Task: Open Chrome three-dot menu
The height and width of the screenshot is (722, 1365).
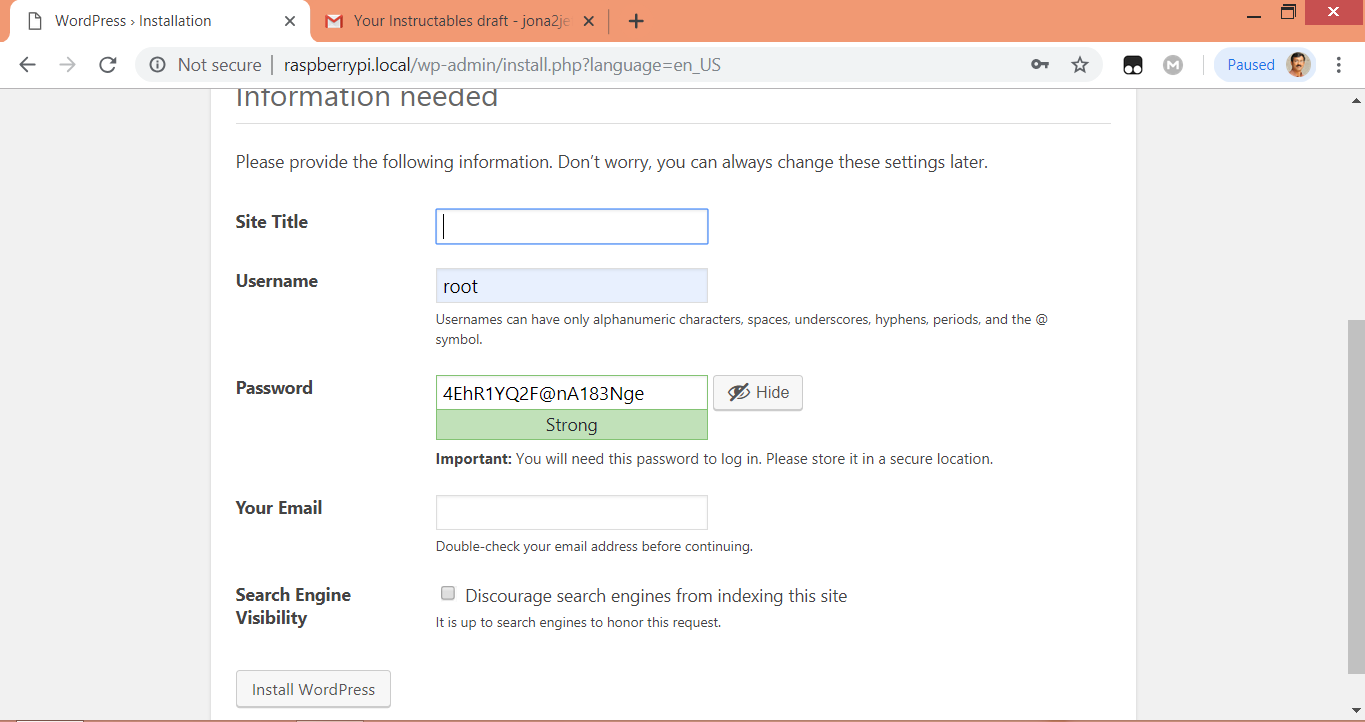Action: 1339,65
